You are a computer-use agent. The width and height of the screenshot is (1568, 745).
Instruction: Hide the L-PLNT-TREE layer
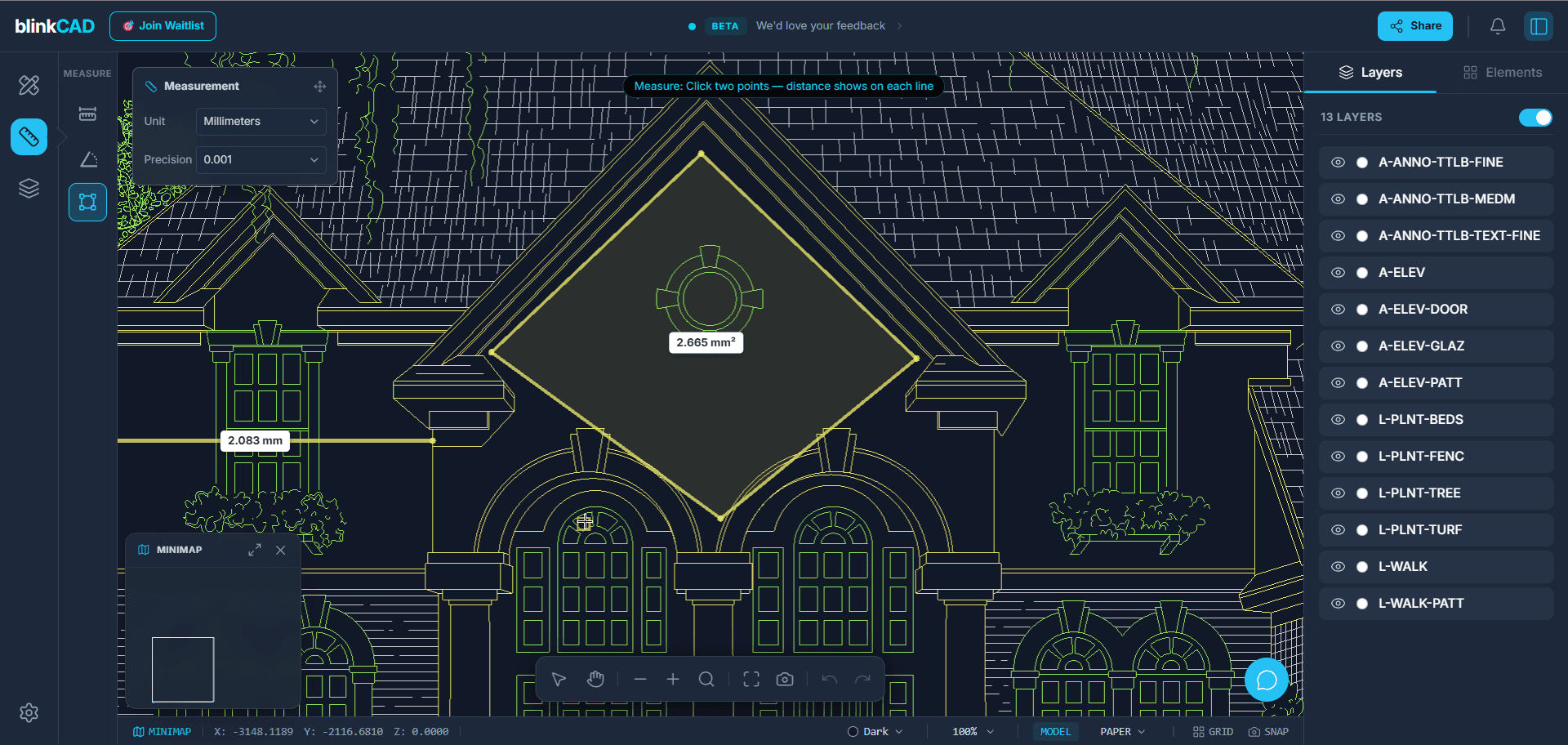click(1338, 493)
